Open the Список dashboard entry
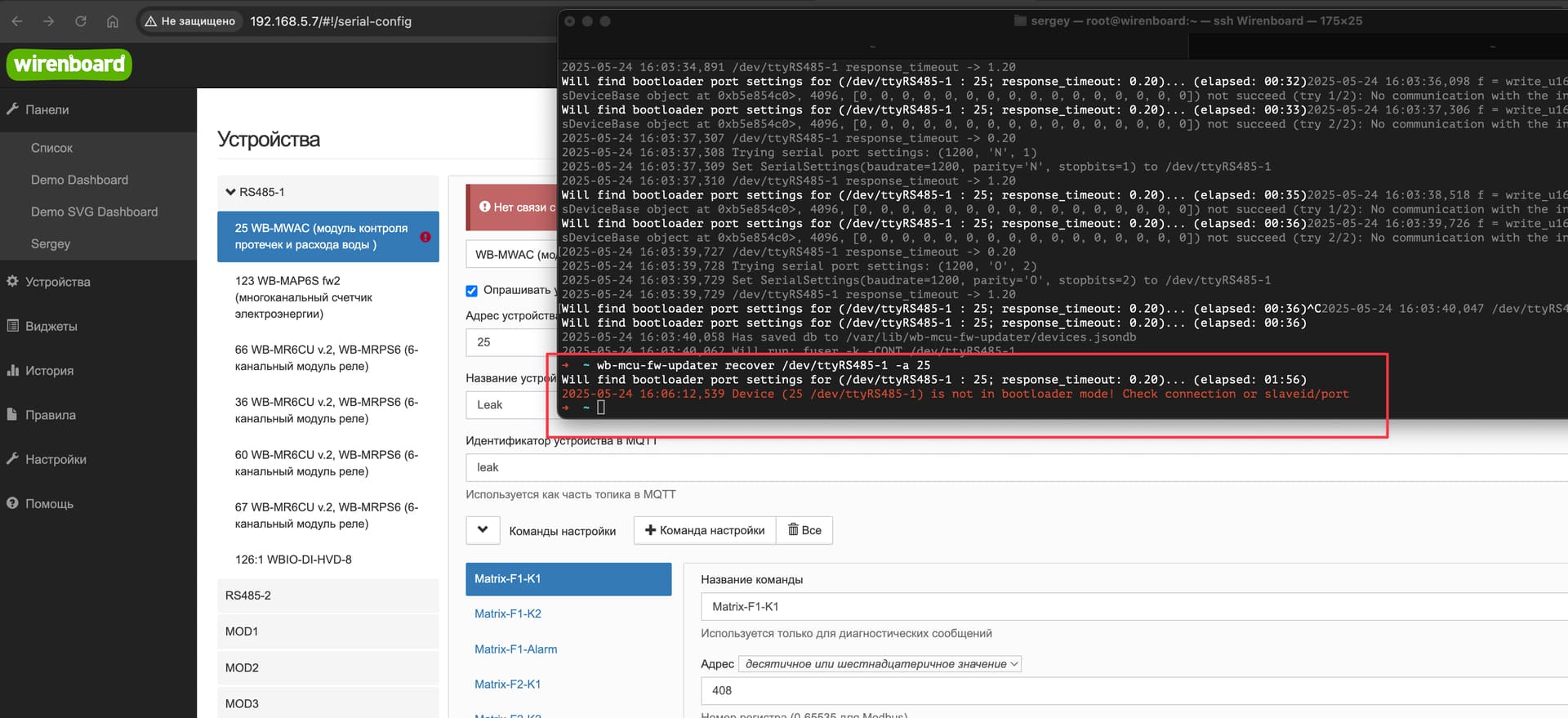The height and width of the screenshot is (718, 1568). pos(51,148)
